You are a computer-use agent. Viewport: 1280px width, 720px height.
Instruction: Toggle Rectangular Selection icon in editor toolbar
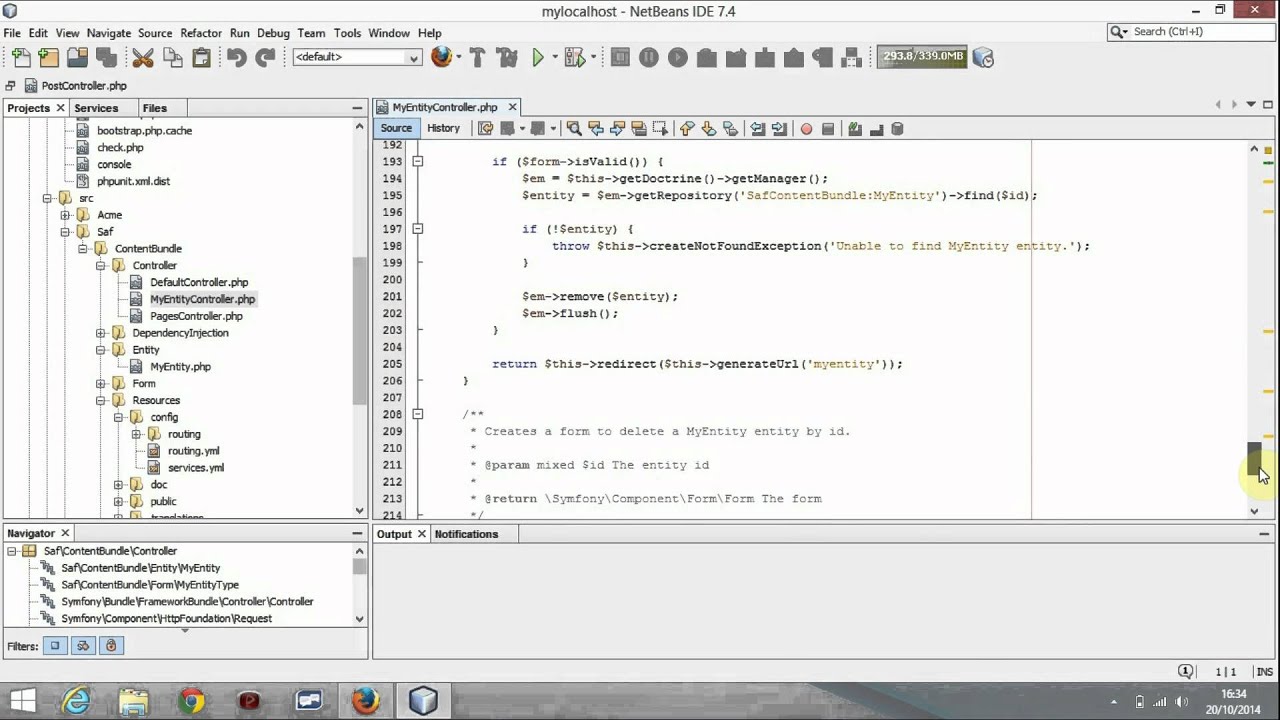click(x=660, y=128)
